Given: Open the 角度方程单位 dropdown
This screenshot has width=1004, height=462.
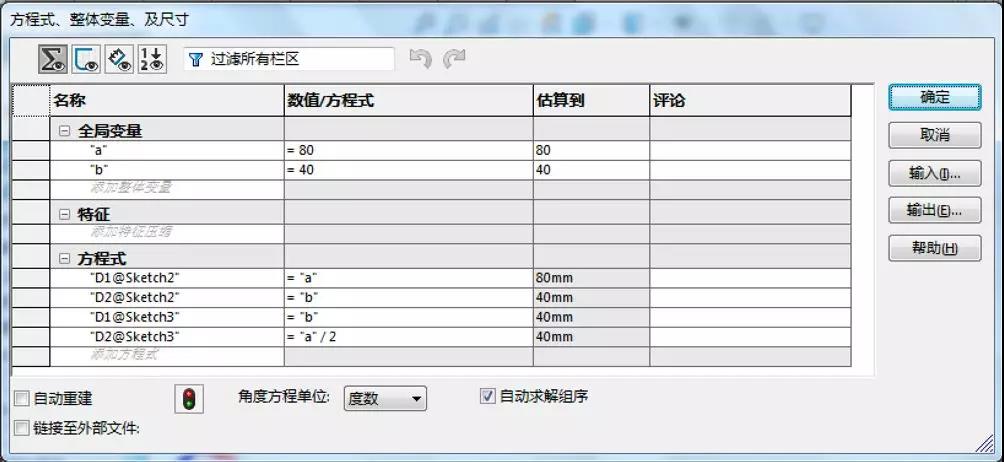Looking at the screenshot, I should [x=385, y=399].
